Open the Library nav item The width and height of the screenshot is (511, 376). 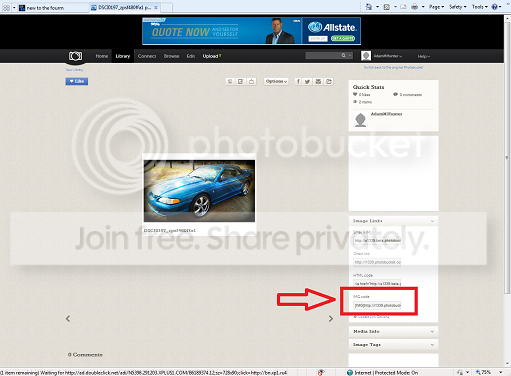123,56
